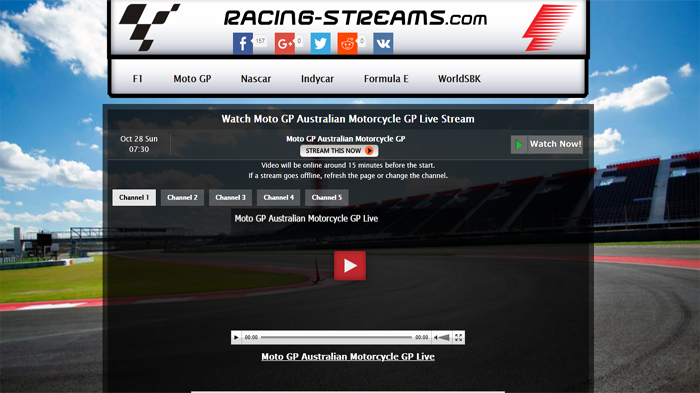The height and width of the screenshot is (393, 700).
Task: Share the page on Facebook
Action: tap(242, 43)
